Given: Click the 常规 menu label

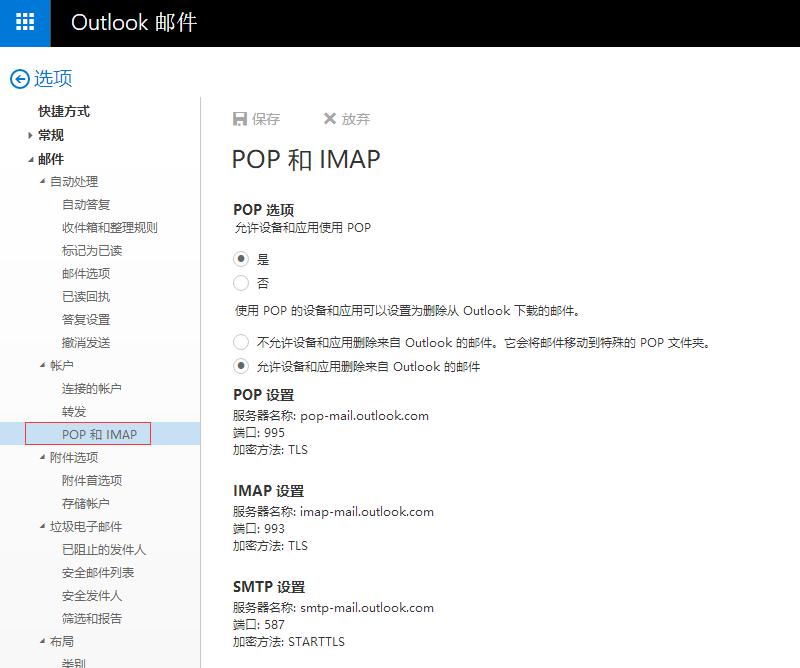Looking at the screenshot, I should pos(51,135).
